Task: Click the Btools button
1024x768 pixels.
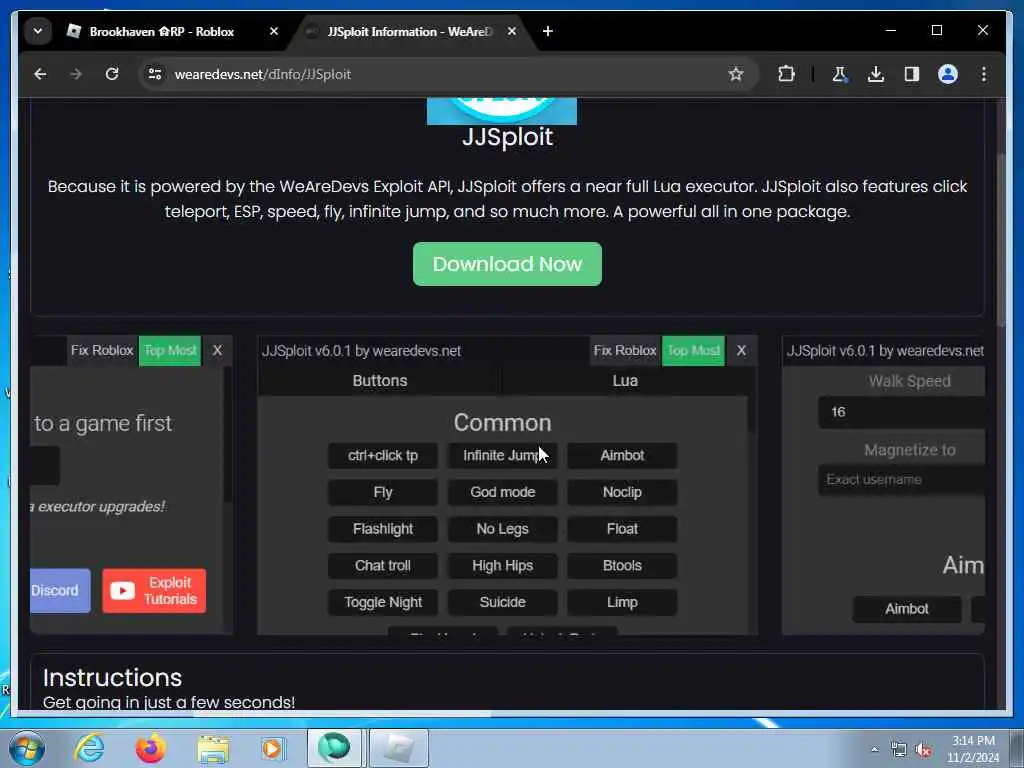Action: tap(622, 566)
